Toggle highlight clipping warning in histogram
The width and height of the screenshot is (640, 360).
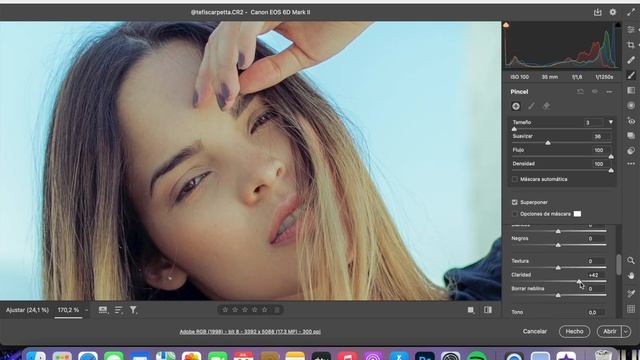(x=618, y=25)
